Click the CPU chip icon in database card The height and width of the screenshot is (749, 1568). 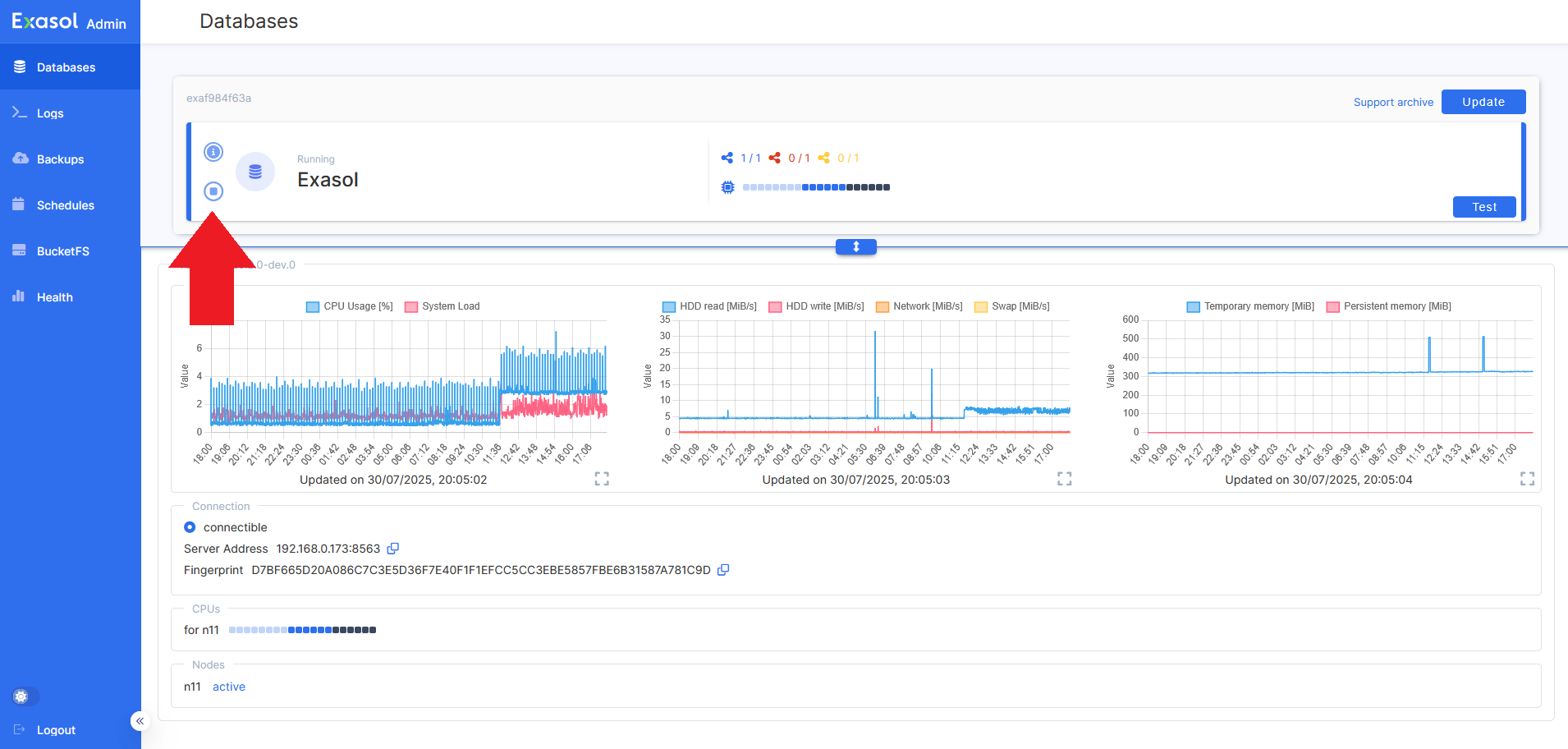(727, 187)
